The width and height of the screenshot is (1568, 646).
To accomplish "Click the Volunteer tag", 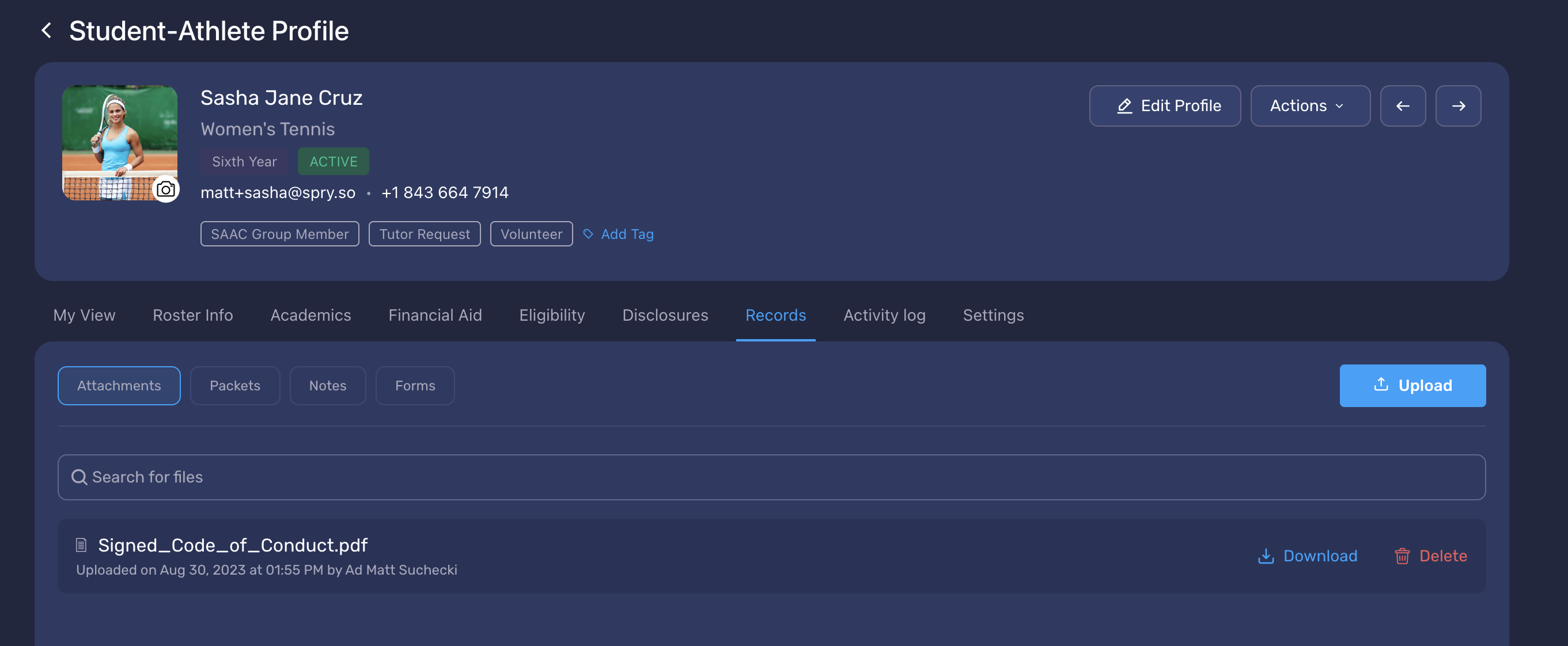I will pyautogui.click(x=531, y=234).
